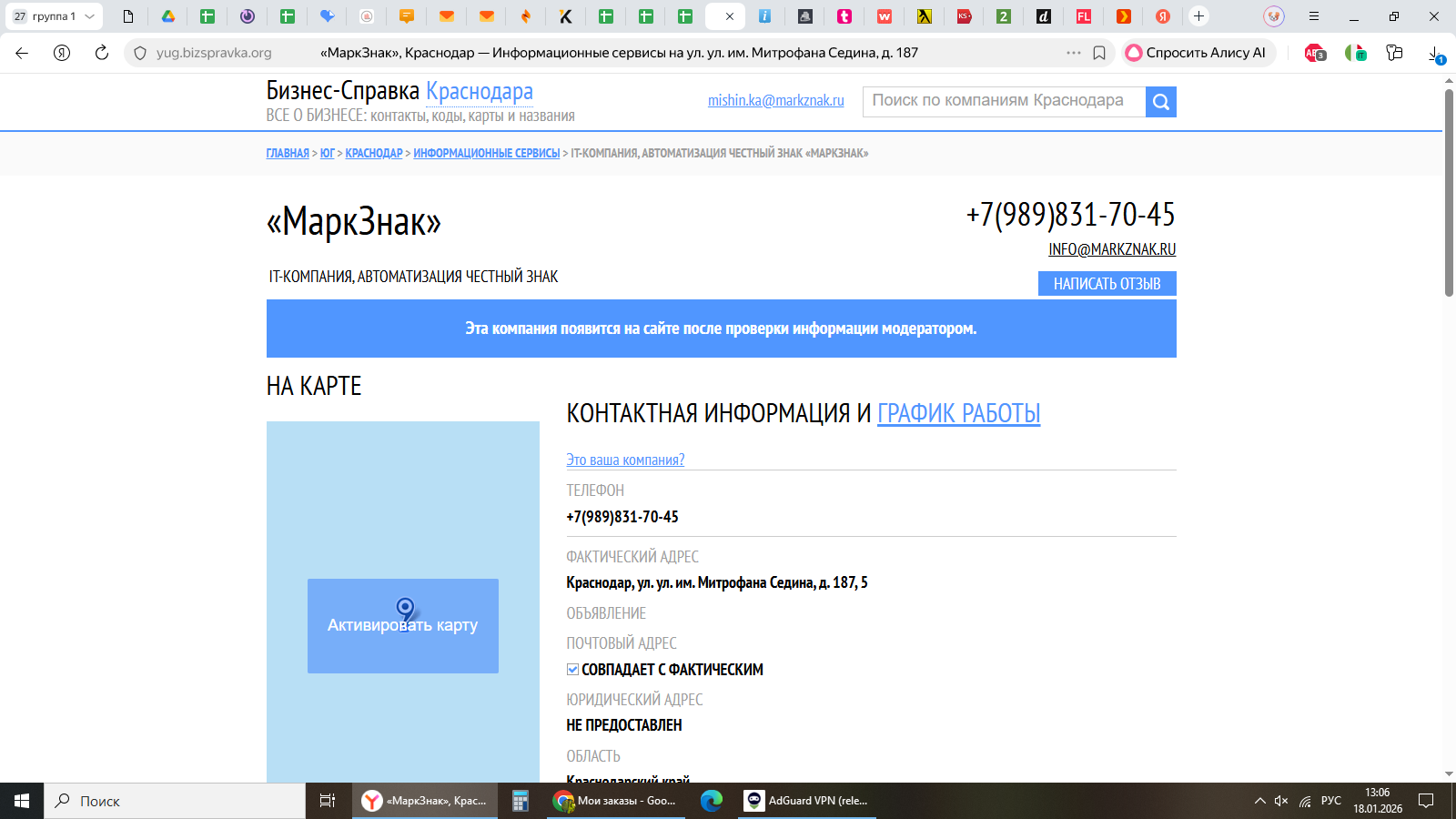Open the red W logo tab
The image size is (1456, 819).
(x=885, y=16)
